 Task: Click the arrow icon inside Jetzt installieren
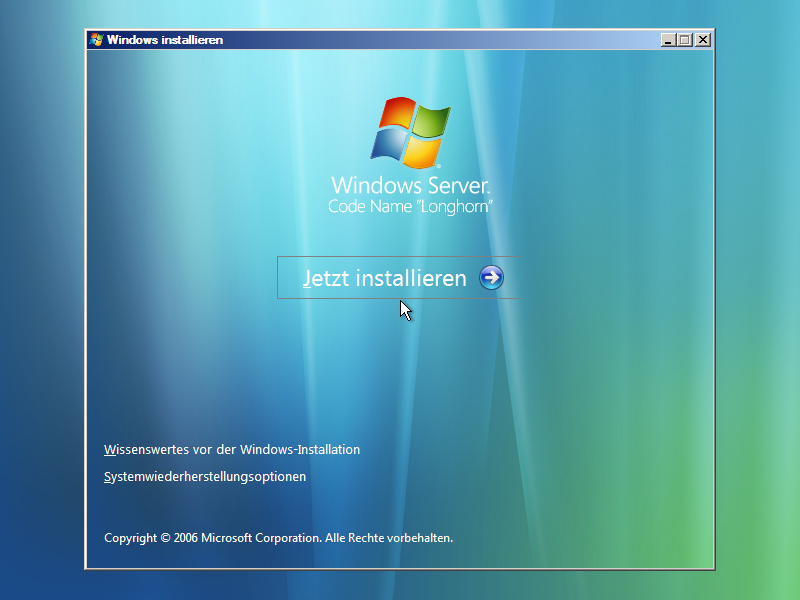[489, 279]
